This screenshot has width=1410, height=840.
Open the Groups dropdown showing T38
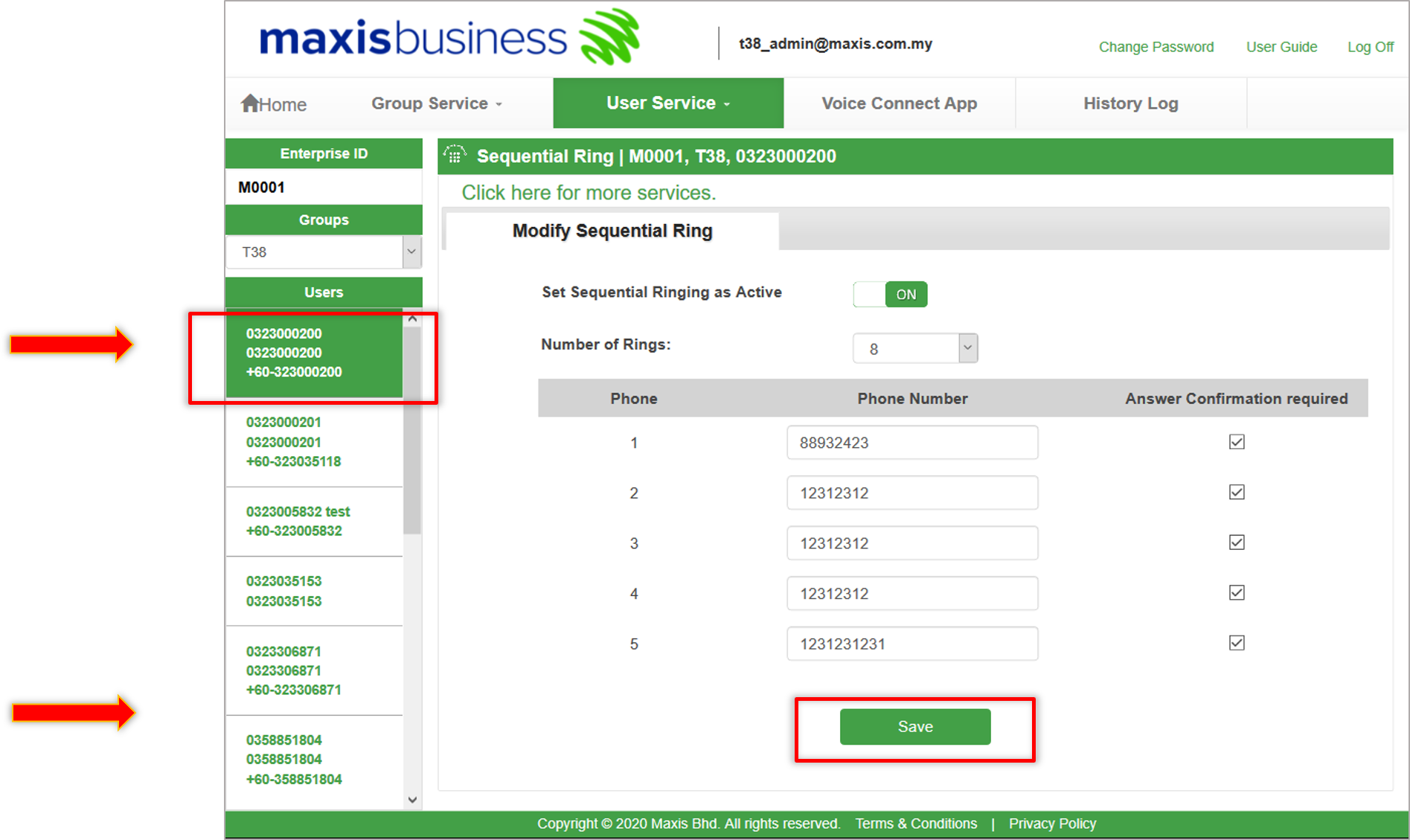[x=411, y=251]
